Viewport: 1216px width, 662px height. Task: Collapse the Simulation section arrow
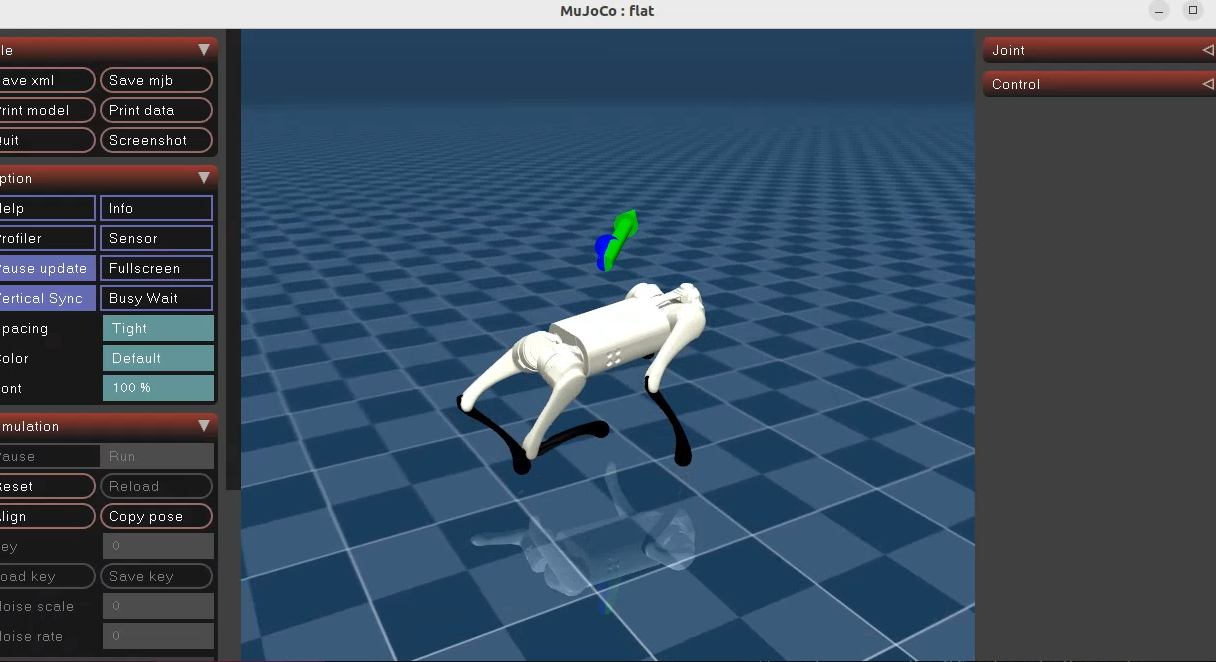tap(204, 426)
